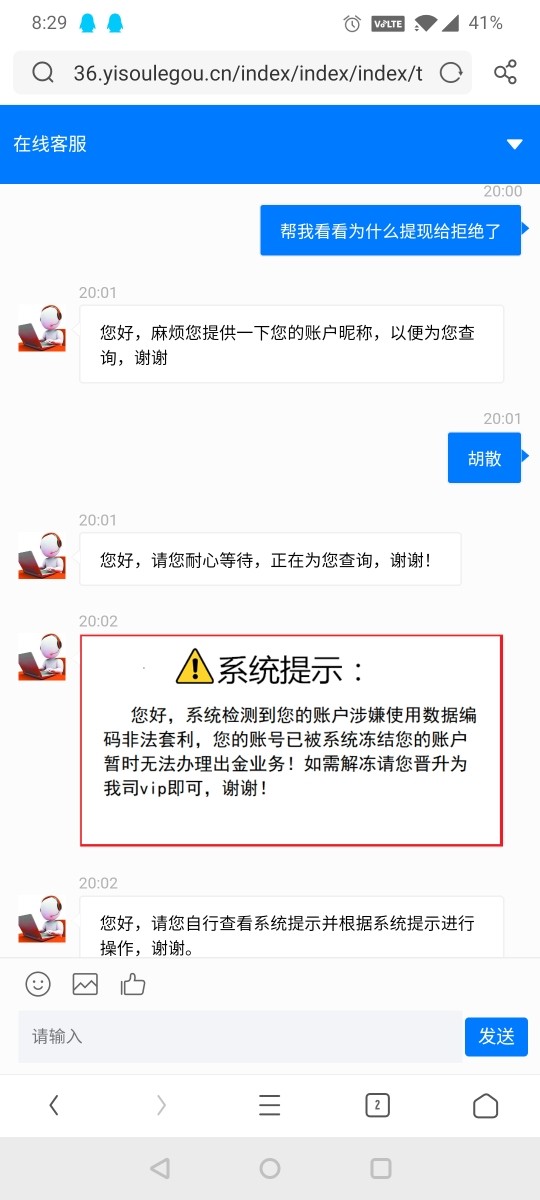
Task: Go back with browser back arrow
Action: point(54,1104)
